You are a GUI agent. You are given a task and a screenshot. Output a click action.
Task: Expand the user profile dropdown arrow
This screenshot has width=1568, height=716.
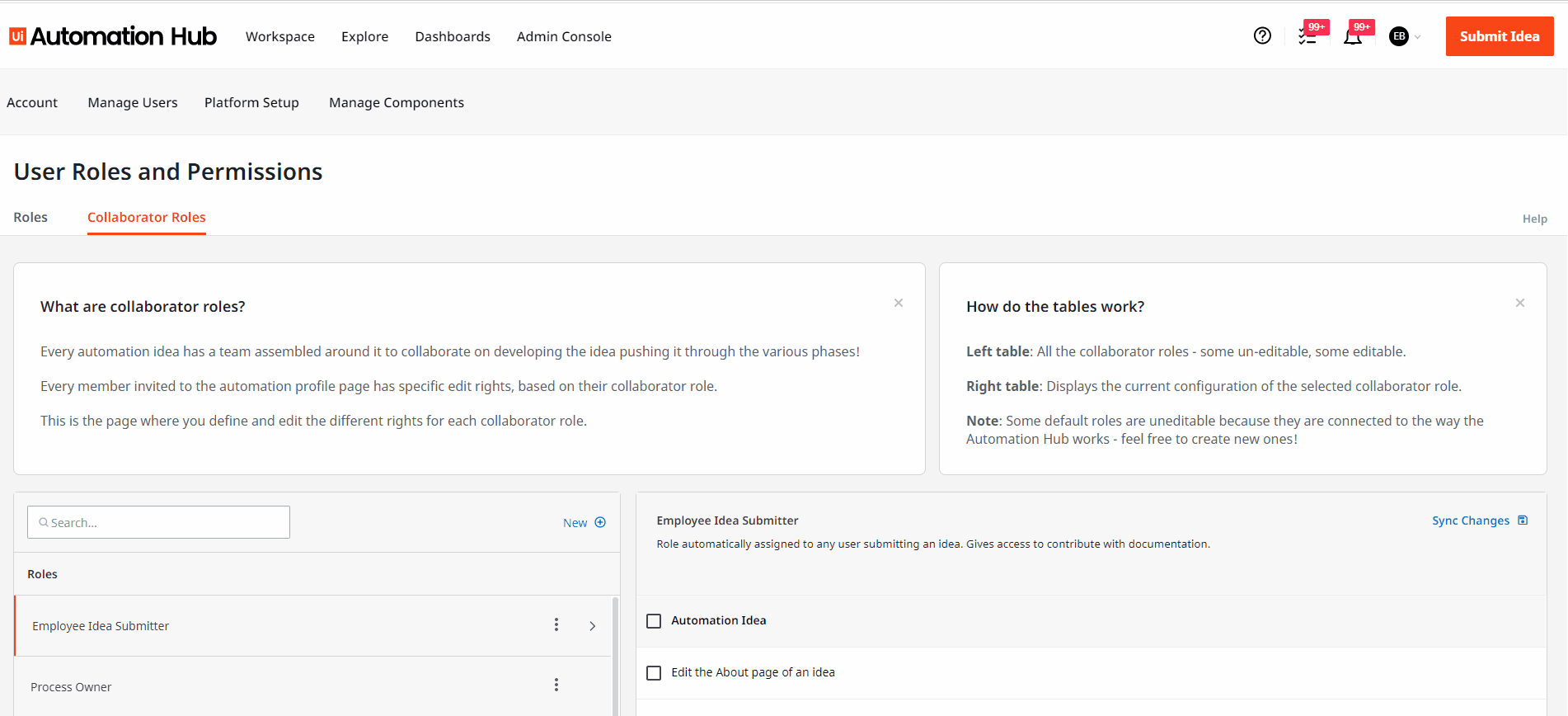click(x=1418, y=37)
